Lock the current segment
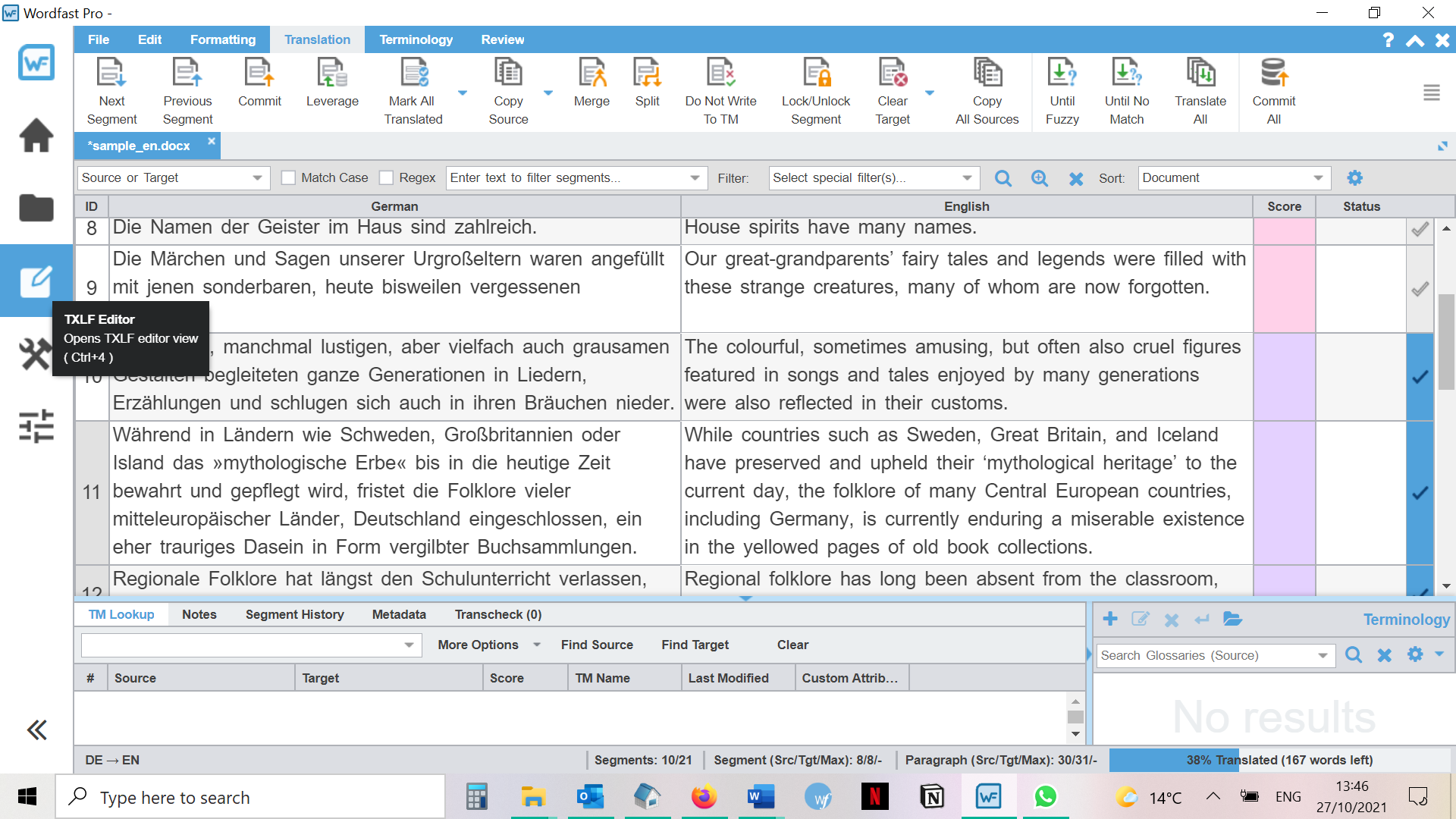 pyautogui.click(x=816, y=89)
